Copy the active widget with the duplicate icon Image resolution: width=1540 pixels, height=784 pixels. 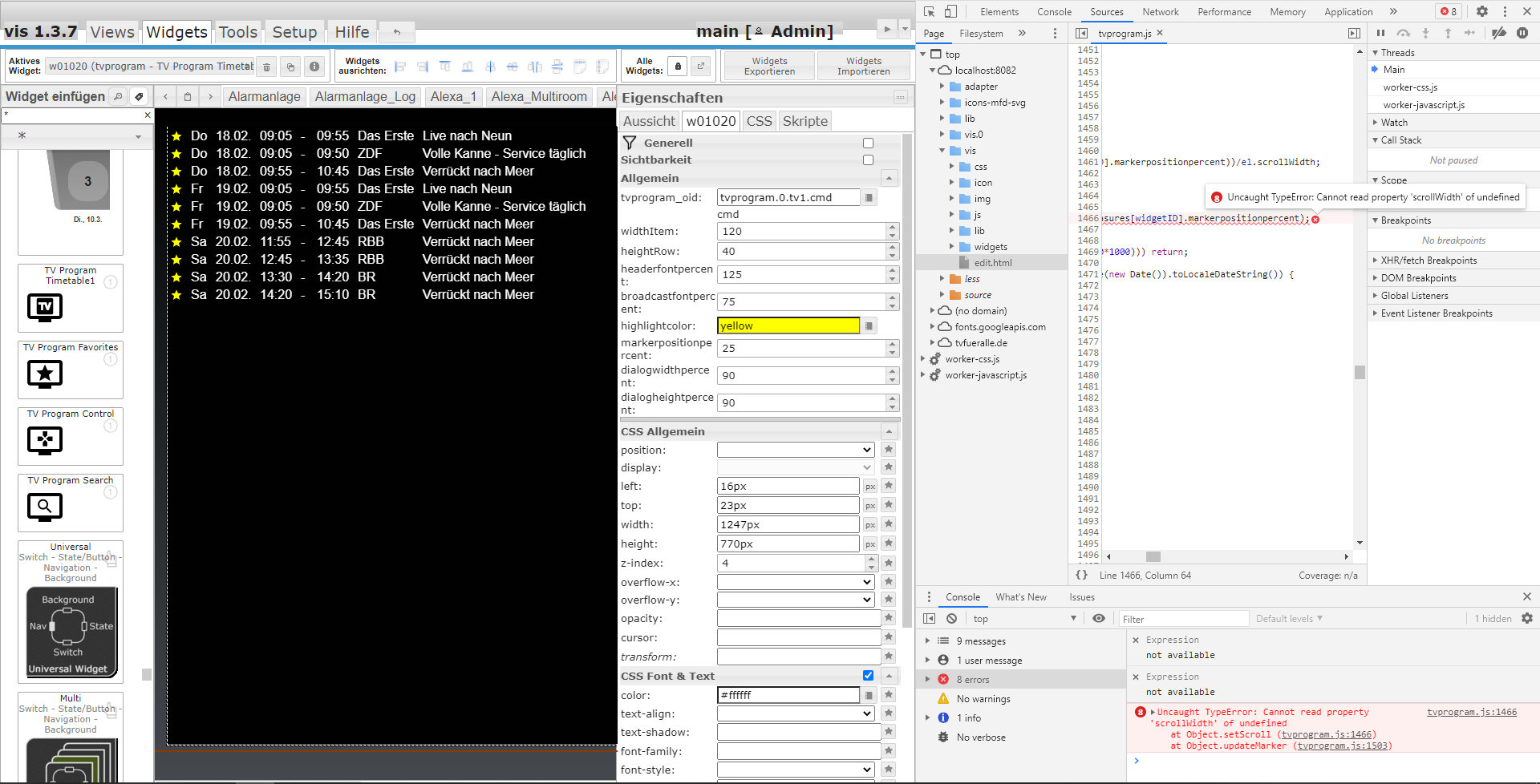coord(290,67)
